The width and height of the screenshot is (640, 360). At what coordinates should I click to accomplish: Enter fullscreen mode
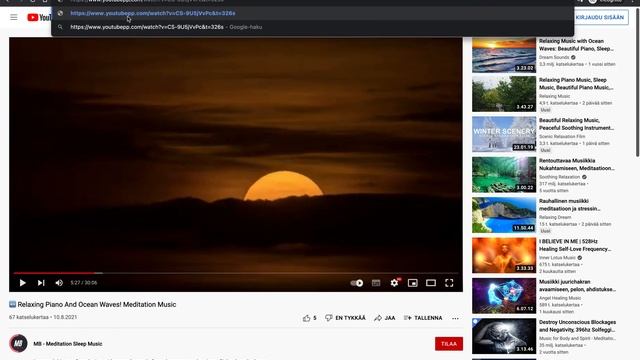coord(449,283)
